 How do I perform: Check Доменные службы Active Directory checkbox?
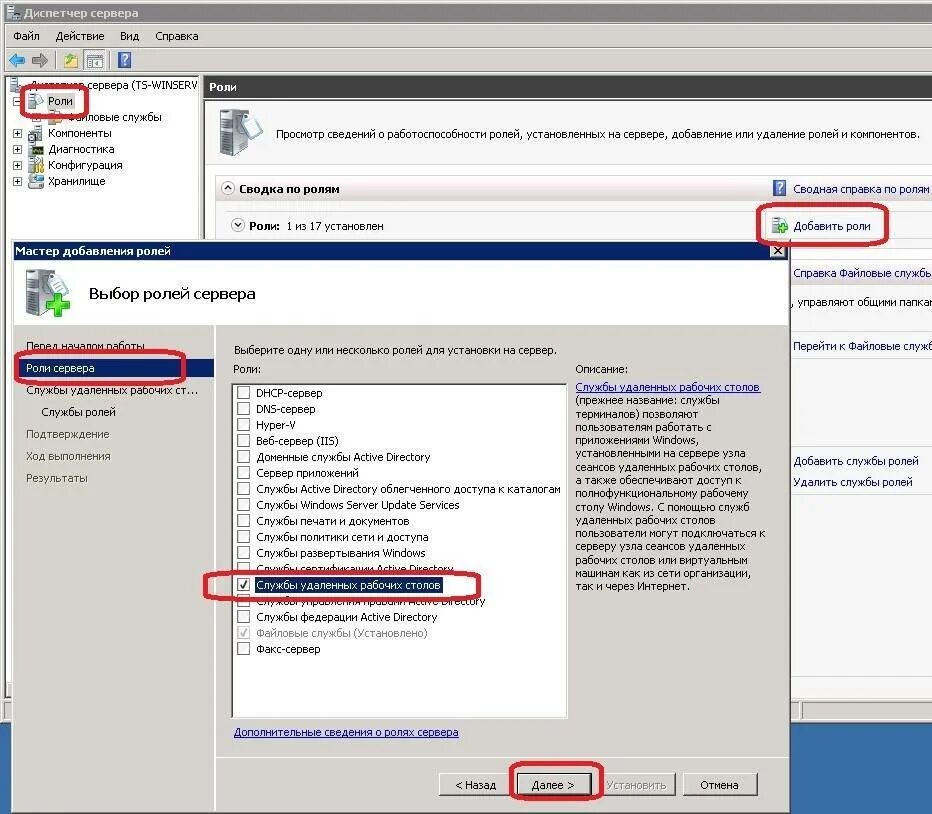(243, 457)
